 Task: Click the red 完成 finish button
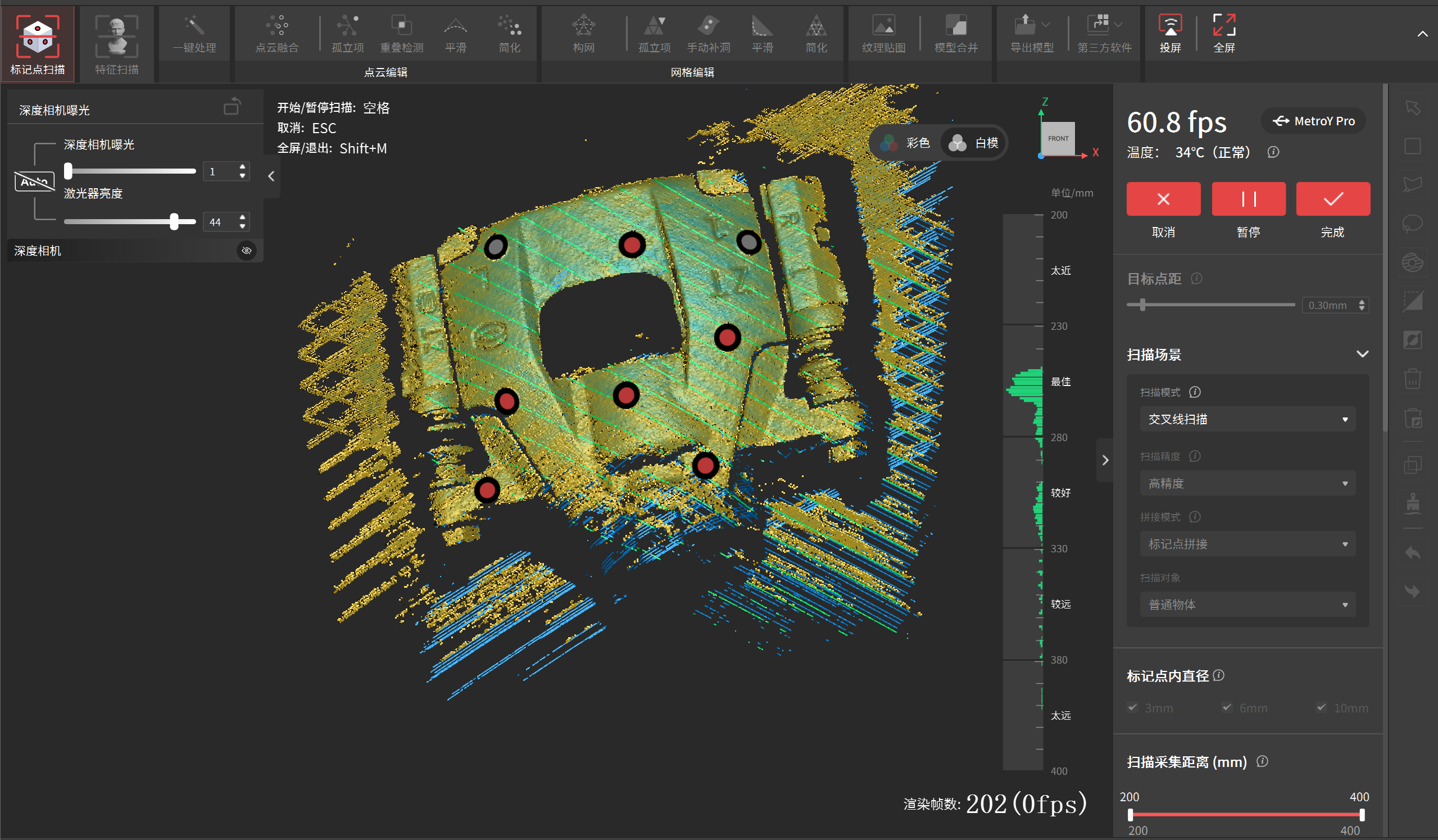click(x=1332, y=199)
